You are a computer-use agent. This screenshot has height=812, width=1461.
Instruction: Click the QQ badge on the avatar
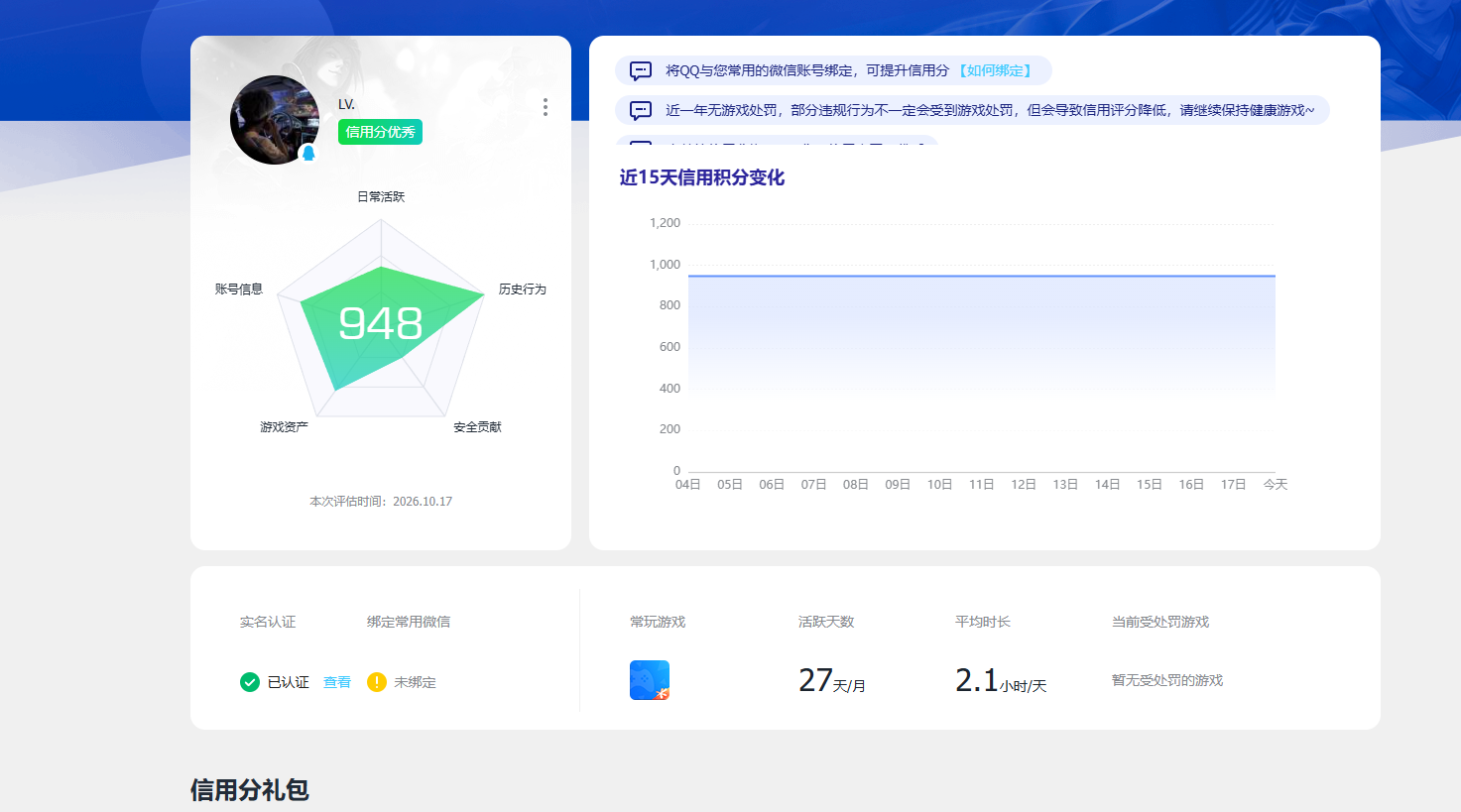(308, 153)
